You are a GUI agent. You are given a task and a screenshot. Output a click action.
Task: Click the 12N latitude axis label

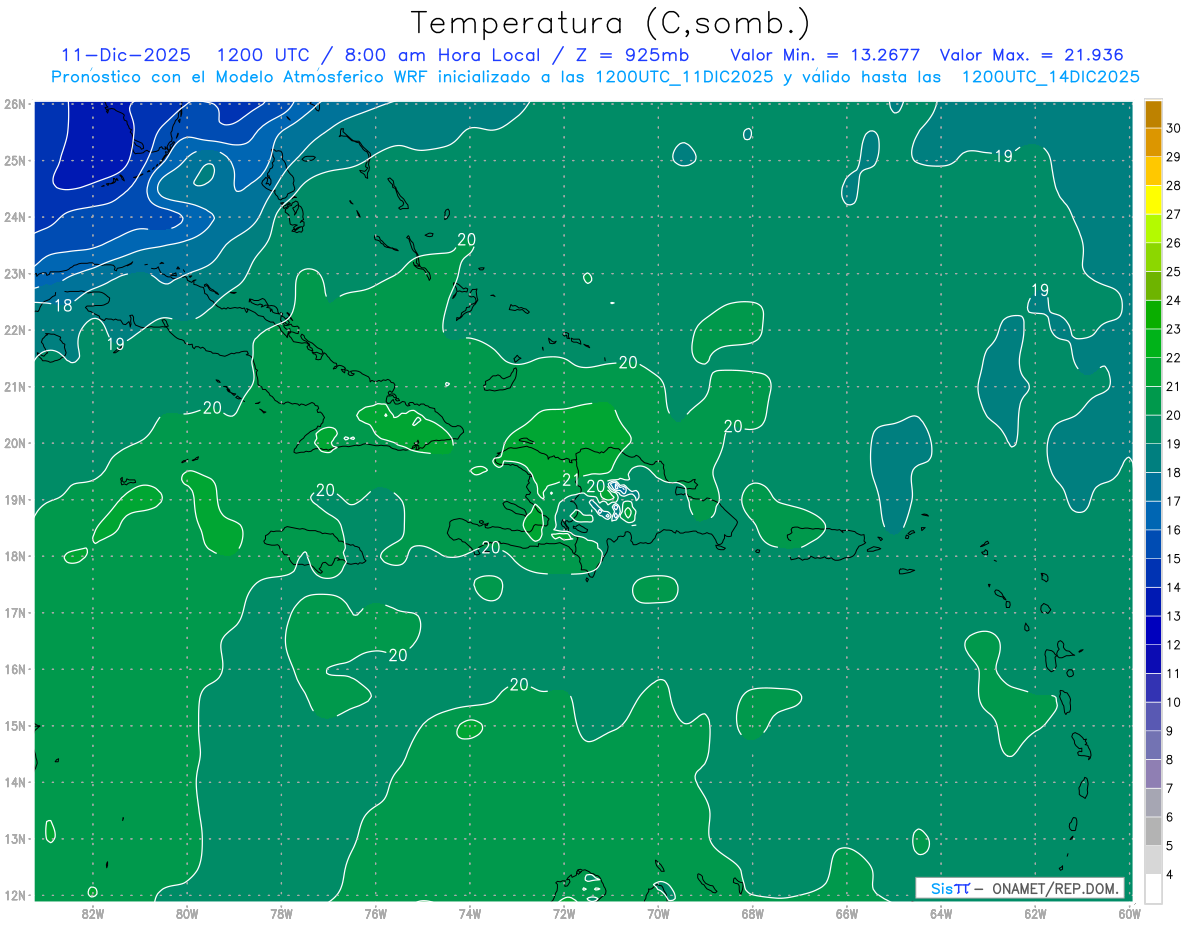(15, 895)
